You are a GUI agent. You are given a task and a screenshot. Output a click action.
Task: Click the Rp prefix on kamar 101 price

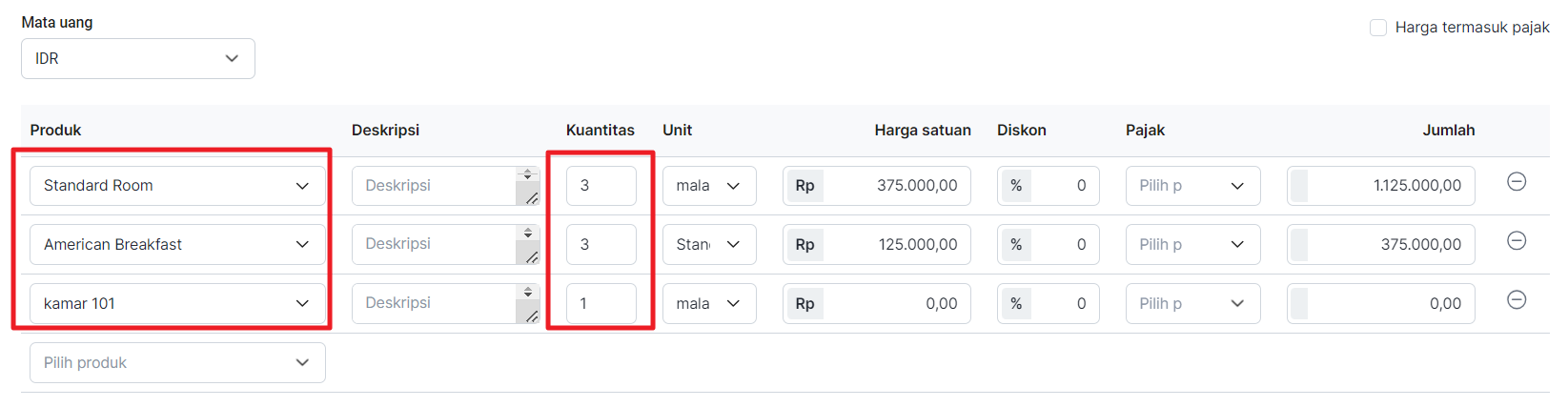point(804,303)
